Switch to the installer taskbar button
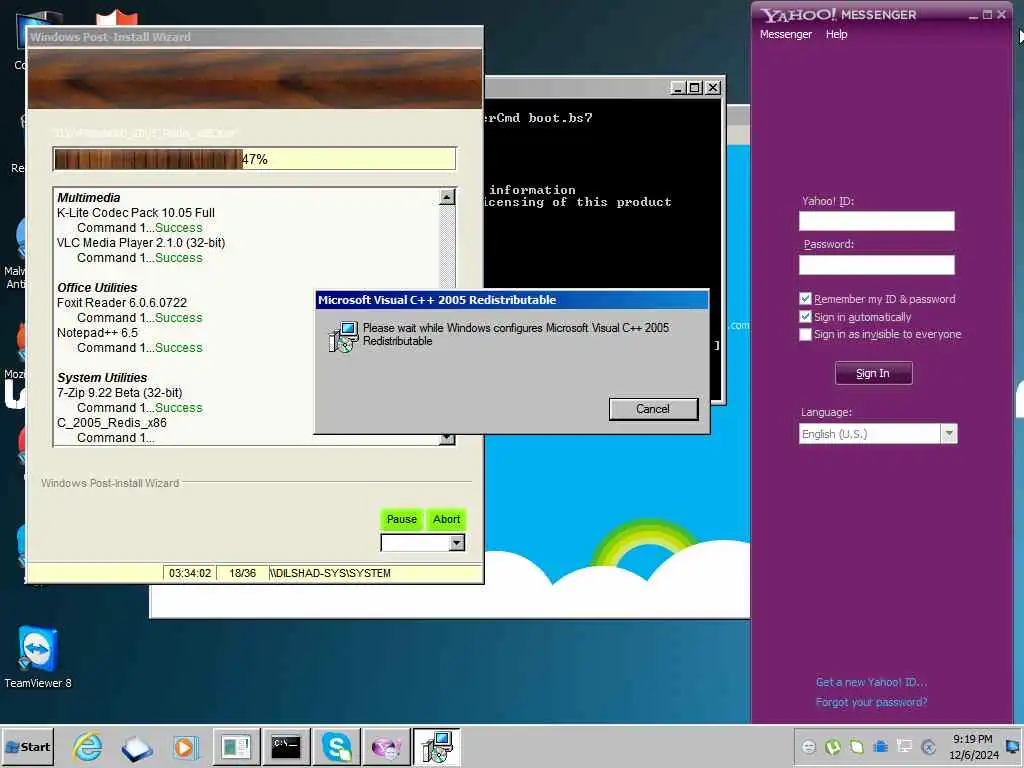The width and height of the screenshot is (1024, 768). (436, 746)
